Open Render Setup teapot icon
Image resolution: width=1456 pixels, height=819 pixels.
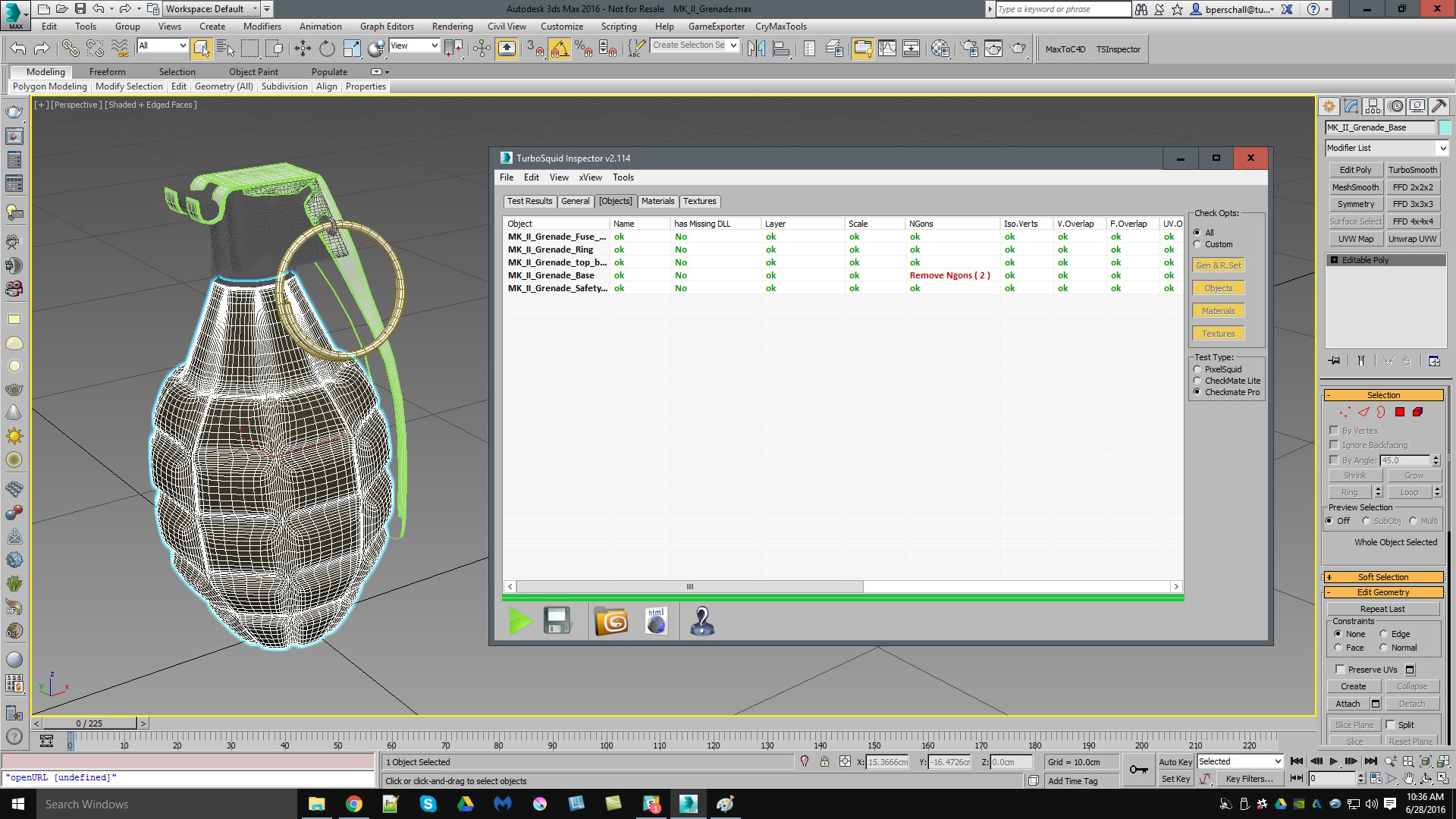(969, 49)
